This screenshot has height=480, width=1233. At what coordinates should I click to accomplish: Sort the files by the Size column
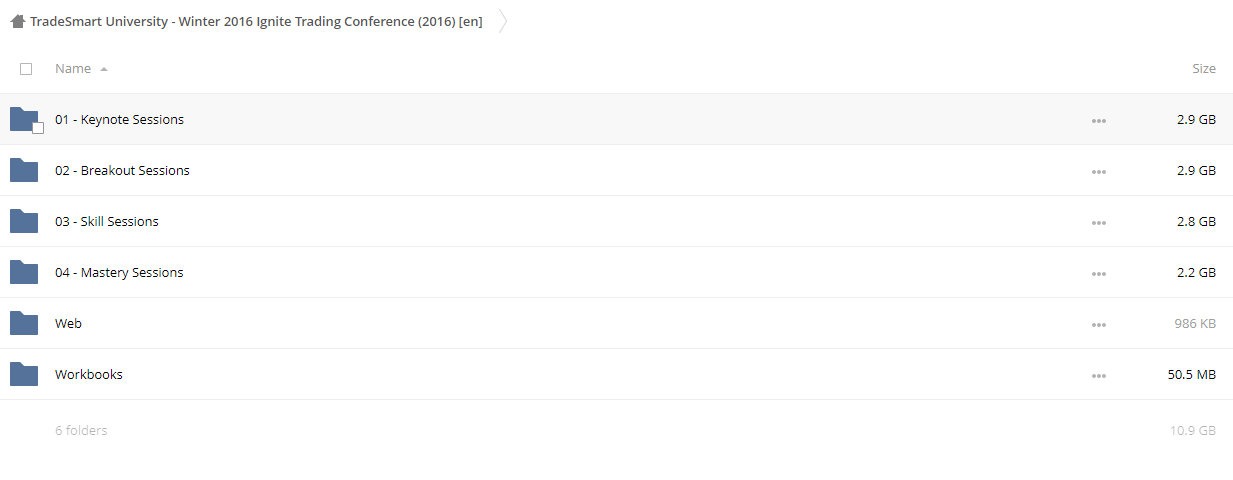pos(1204,69)
